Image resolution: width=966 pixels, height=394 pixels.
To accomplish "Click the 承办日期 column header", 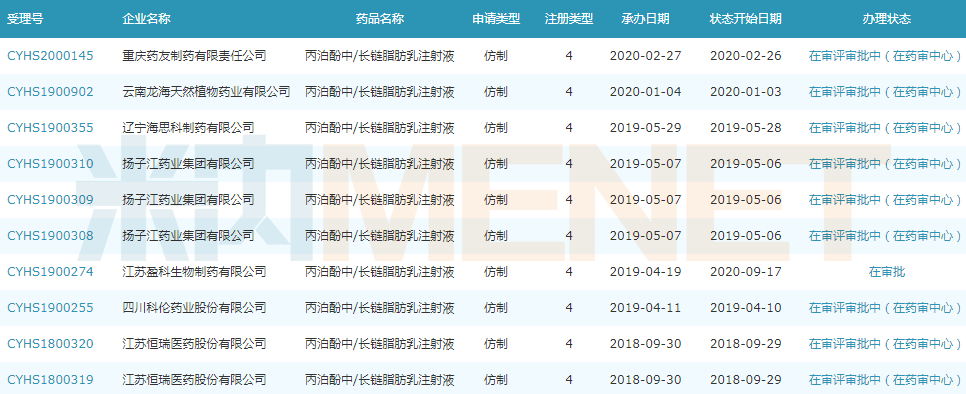I will pos(645,18).
